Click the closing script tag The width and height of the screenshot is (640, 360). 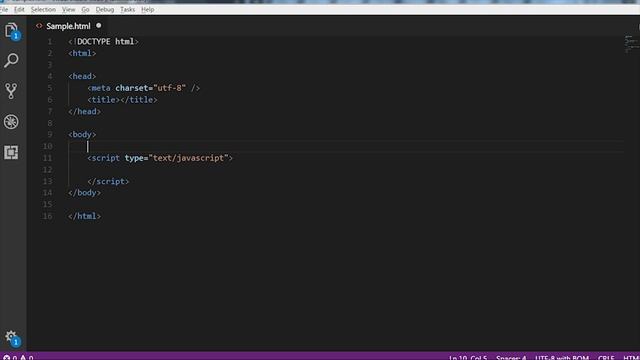(108, 181)
